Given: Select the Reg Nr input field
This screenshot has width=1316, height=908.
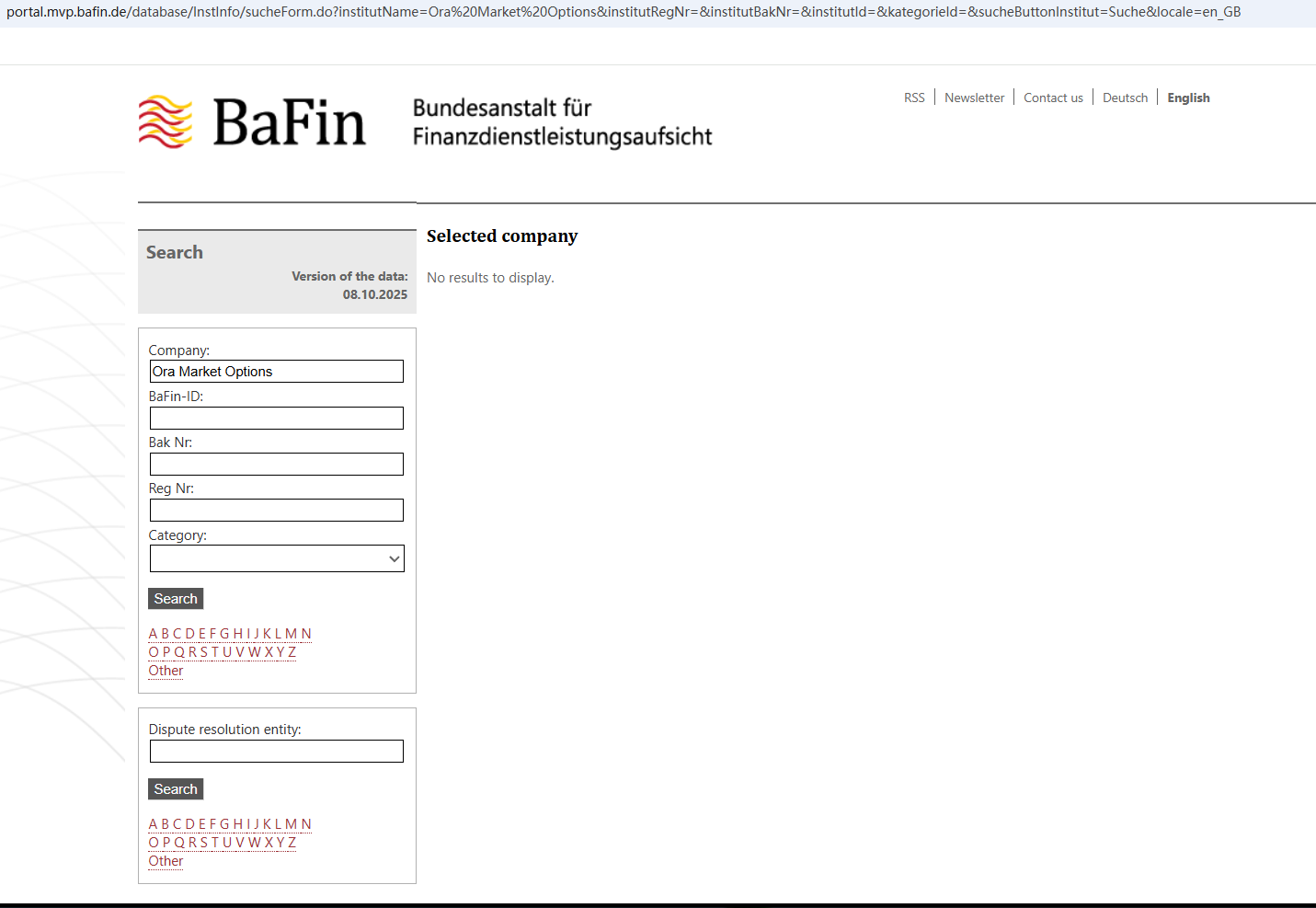Looking at the screenshot, I should coord(277,510).
